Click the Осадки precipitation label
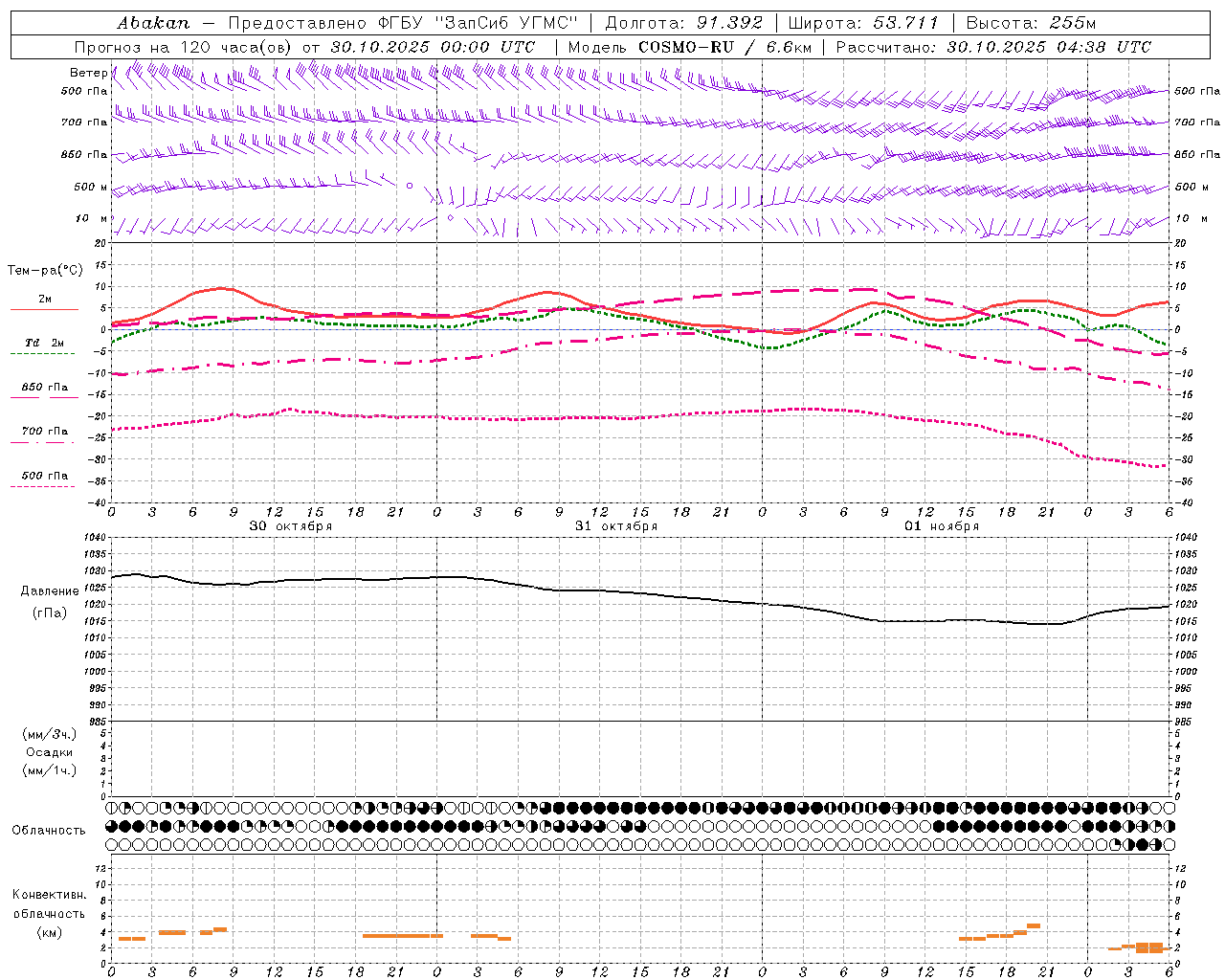 coord(49,752)
